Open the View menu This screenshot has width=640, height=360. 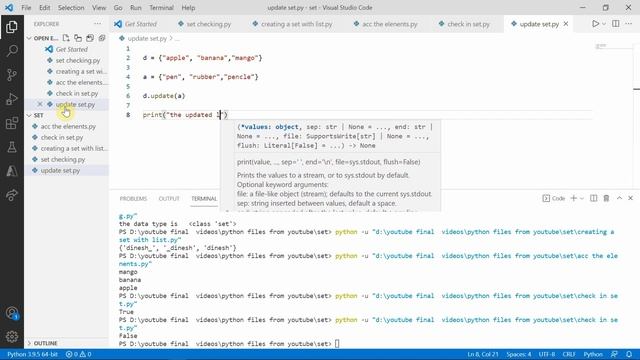tap(99, 7)
